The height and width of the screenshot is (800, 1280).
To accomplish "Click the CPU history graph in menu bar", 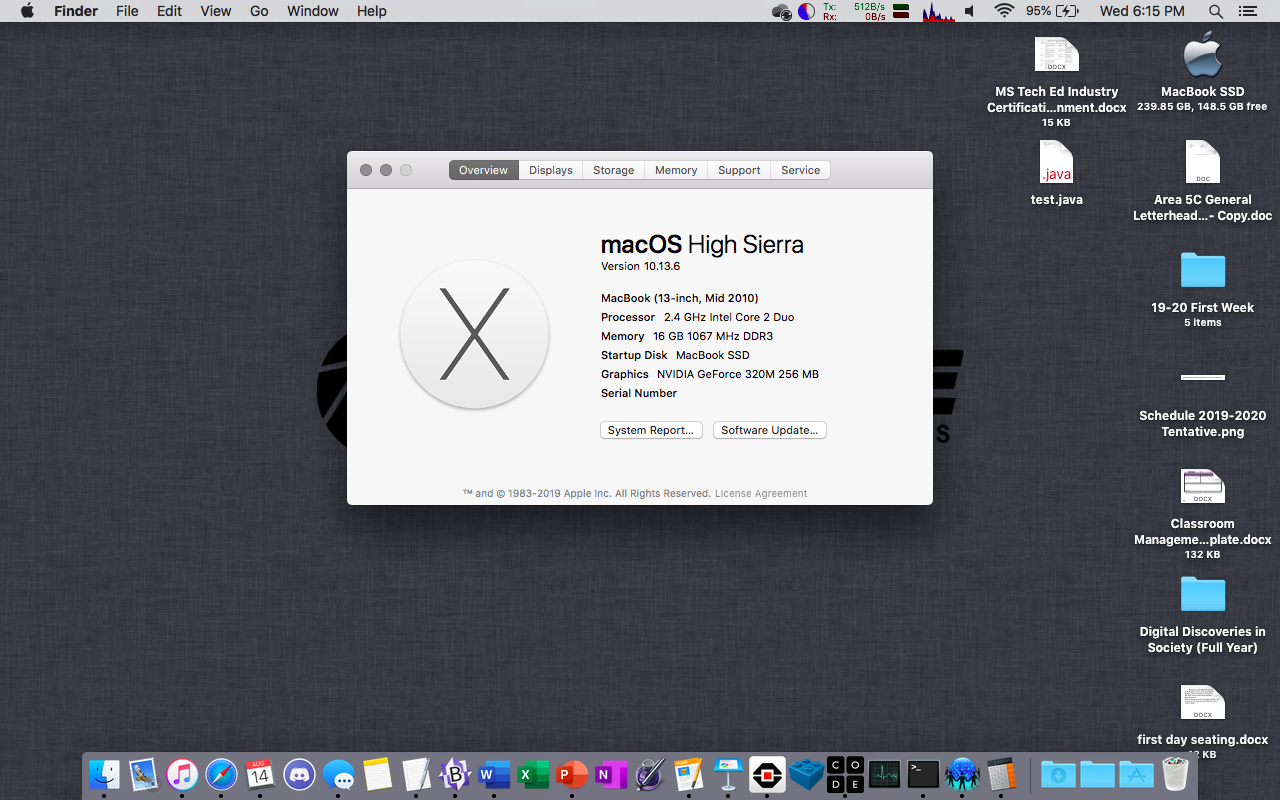I will pyautogui.click(x=938, y=11).
